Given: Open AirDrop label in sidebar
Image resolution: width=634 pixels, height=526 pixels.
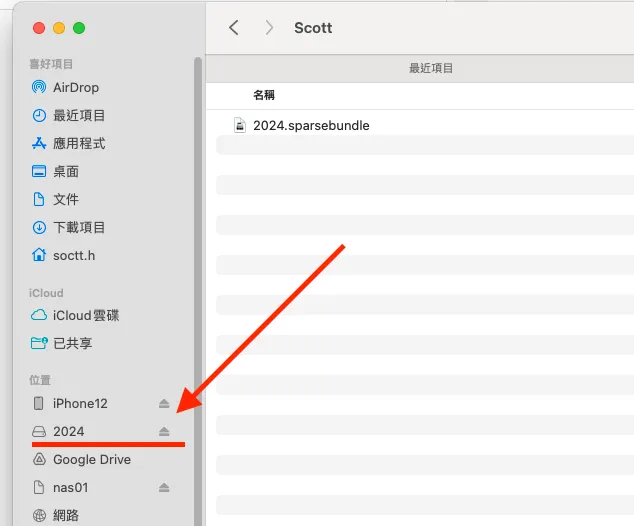Looking at the screenshot, I should [76, 87].
